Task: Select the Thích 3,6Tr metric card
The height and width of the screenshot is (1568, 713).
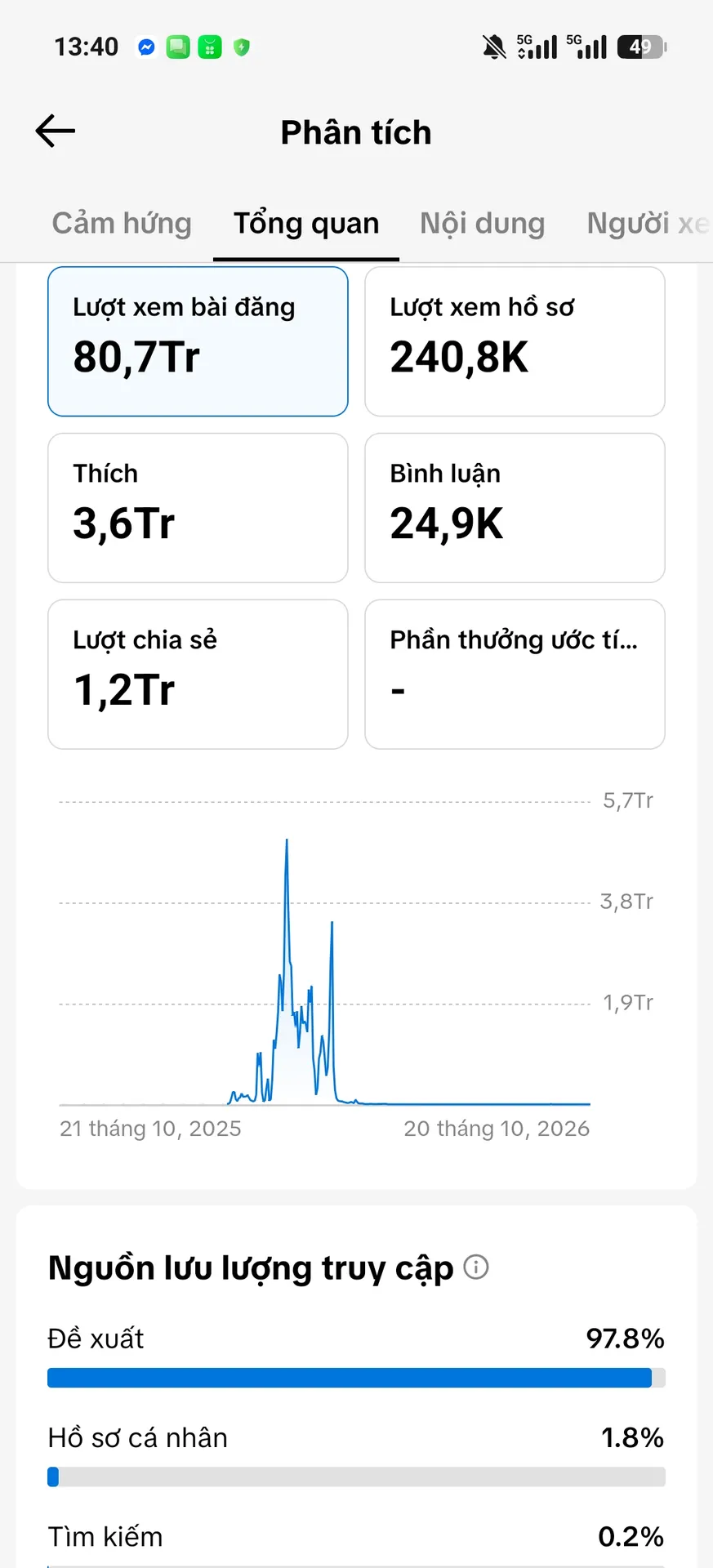Action: (x=198, y=508)
